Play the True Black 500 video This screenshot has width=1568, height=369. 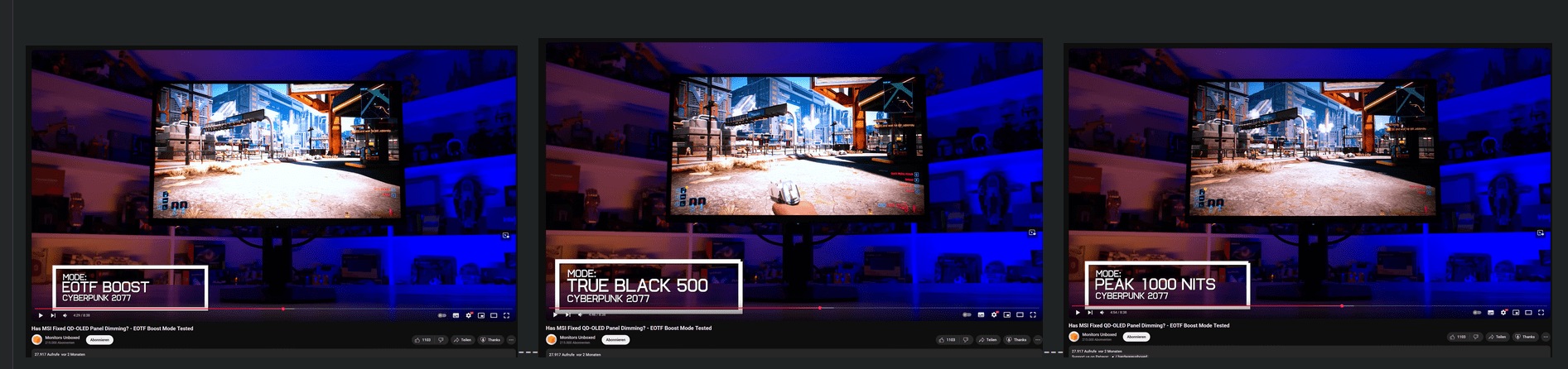555,314
